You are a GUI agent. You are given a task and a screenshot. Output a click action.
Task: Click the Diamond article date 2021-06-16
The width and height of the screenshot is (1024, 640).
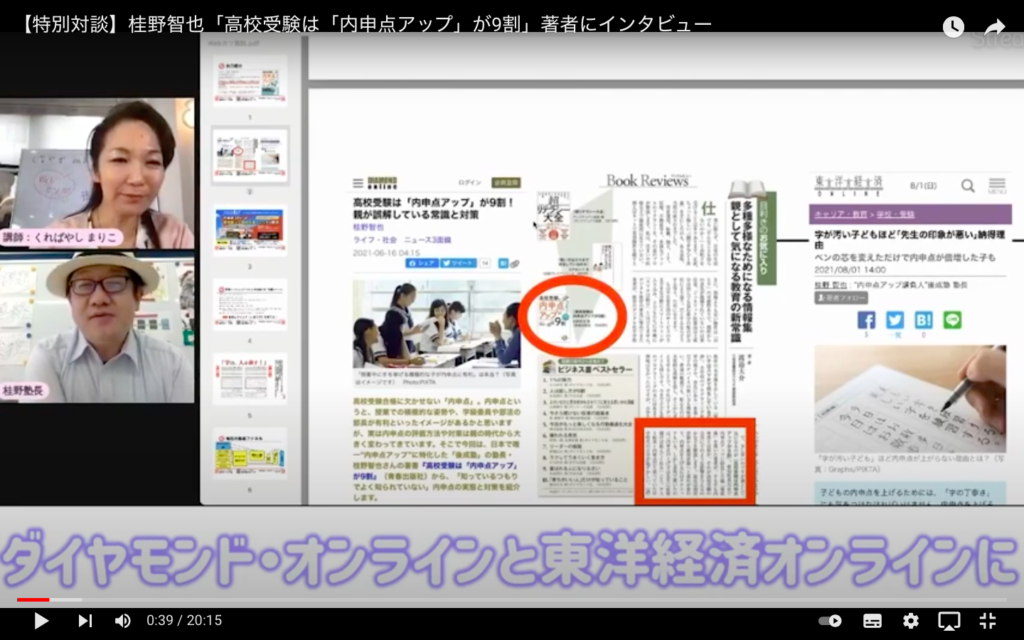tap(387, 253)
